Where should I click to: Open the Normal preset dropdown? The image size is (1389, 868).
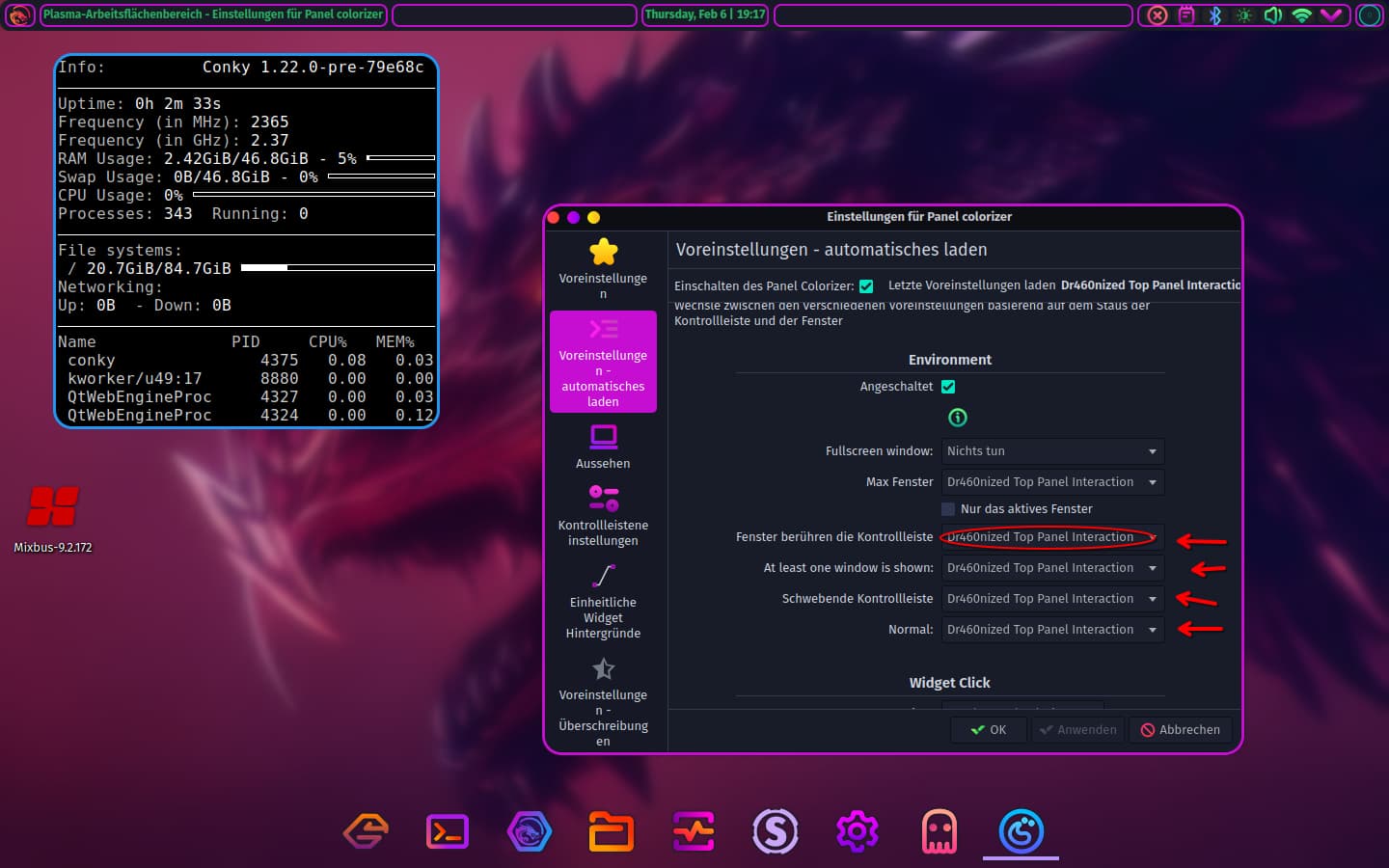[x=1052, y=630]
